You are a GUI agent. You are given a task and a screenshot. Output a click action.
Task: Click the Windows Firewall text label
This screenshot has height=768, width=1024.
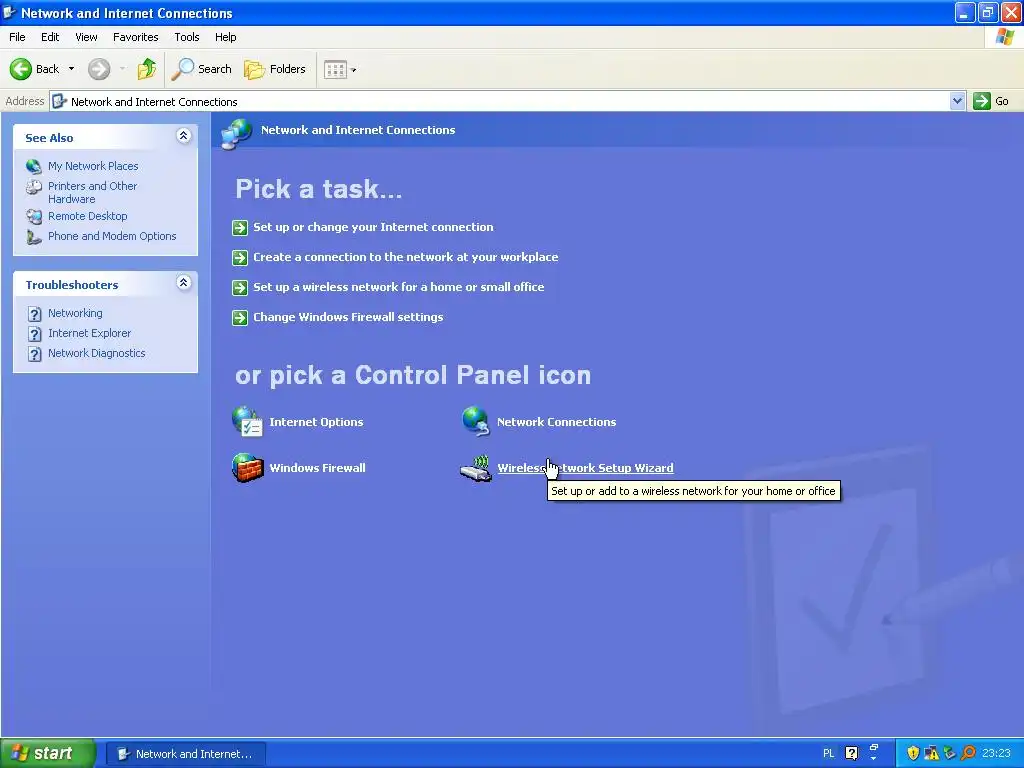[x=317, y=468]
